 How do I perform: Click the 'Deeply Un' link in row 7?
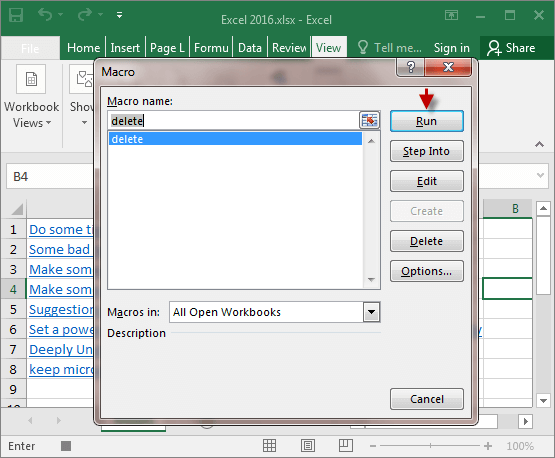pos(61,350)
